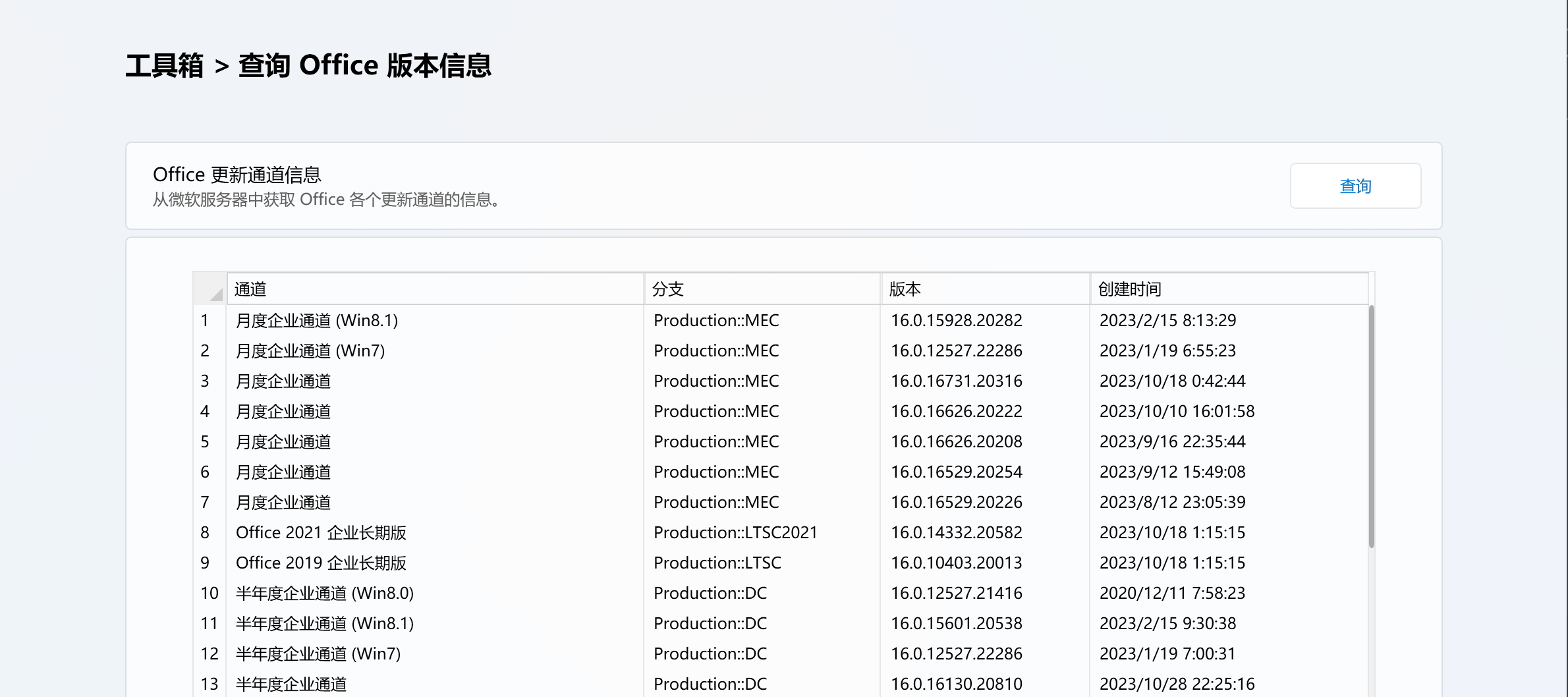
Task: Click version 16.0.16731.20316 cell
Action: (x=986, y=381)
